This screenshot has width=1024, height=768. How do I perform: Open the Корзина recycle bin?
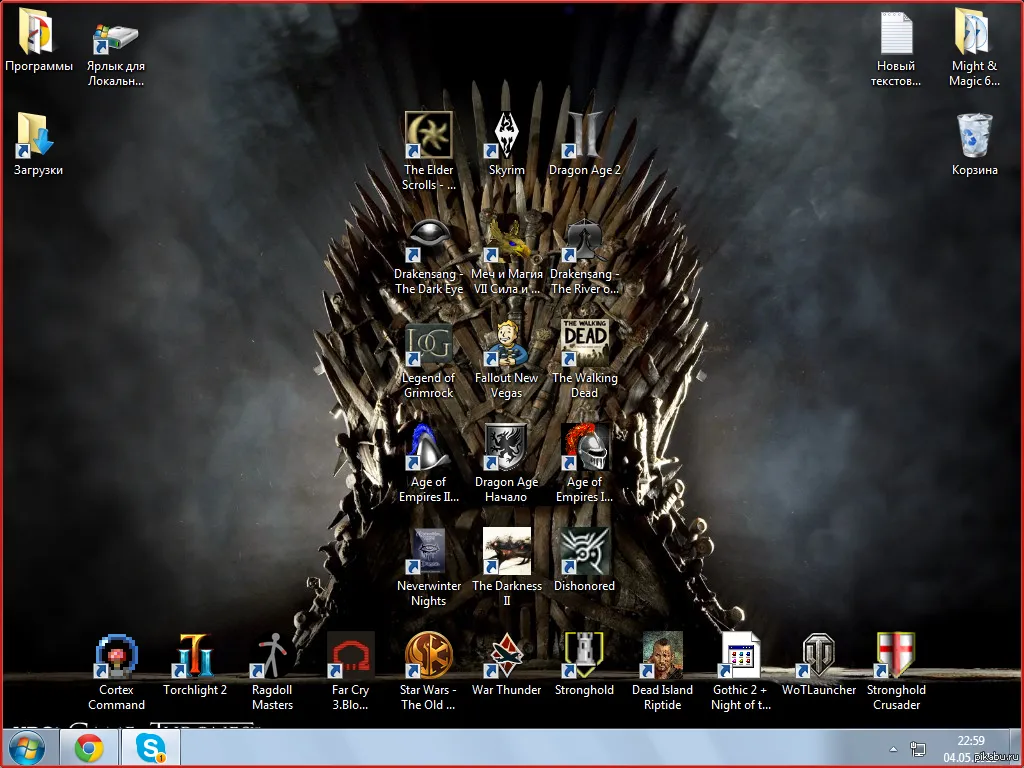[974, 135]
